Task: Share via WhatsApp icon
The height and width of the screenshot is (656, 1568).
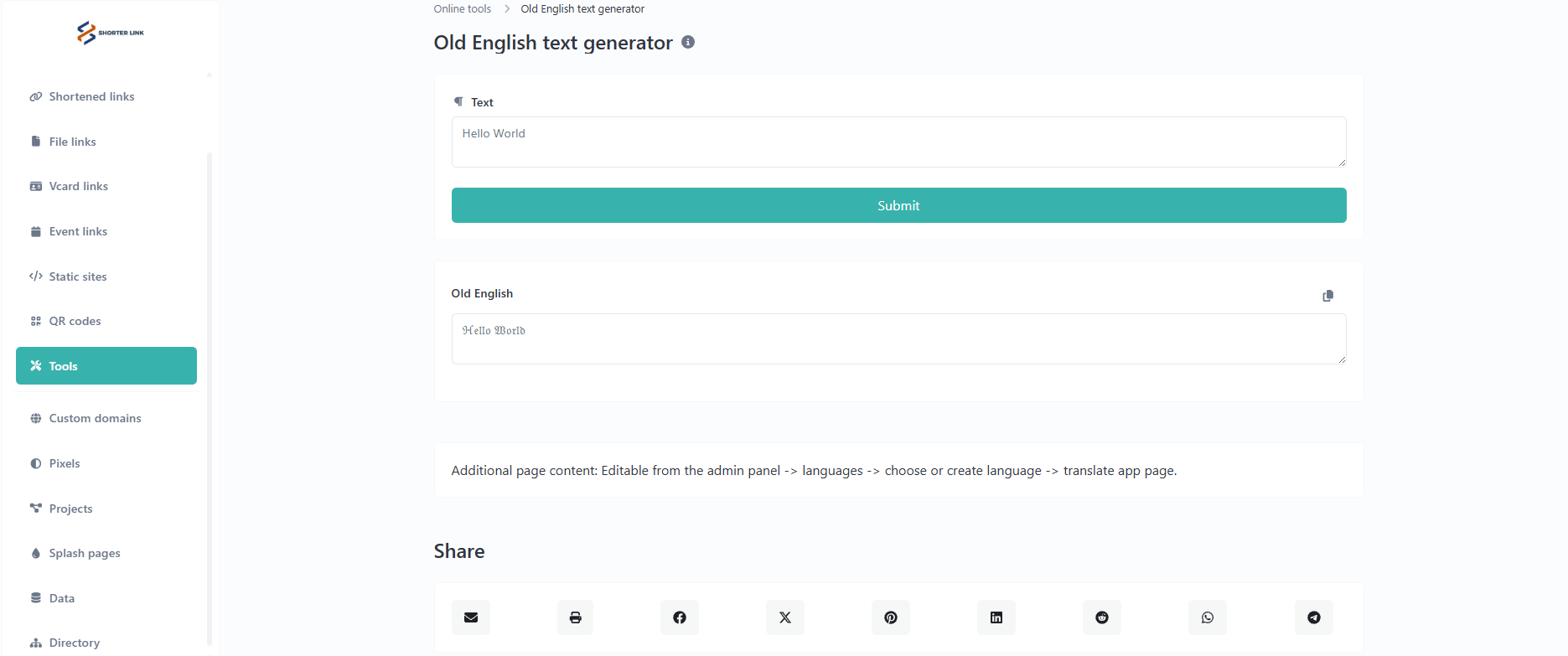Action: 1208,617
